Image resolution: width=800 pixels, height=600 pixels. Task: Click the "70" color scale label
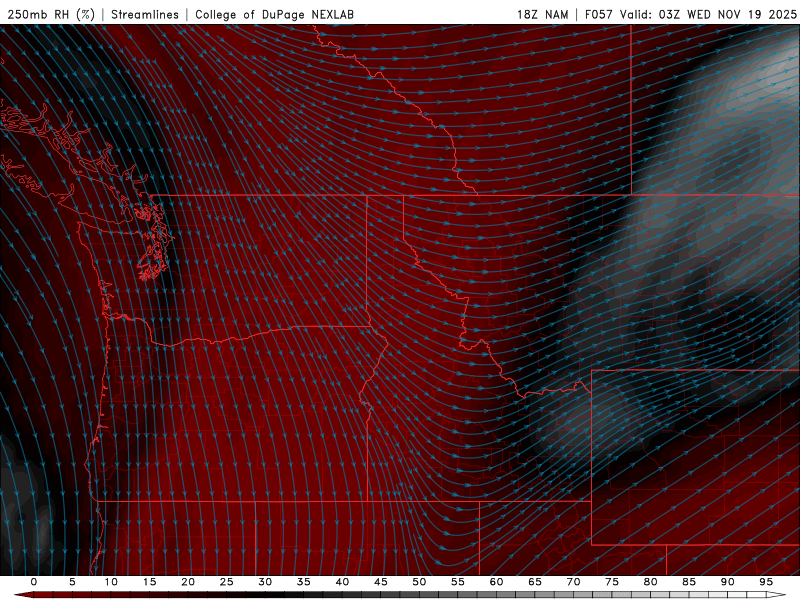(573, 582)
